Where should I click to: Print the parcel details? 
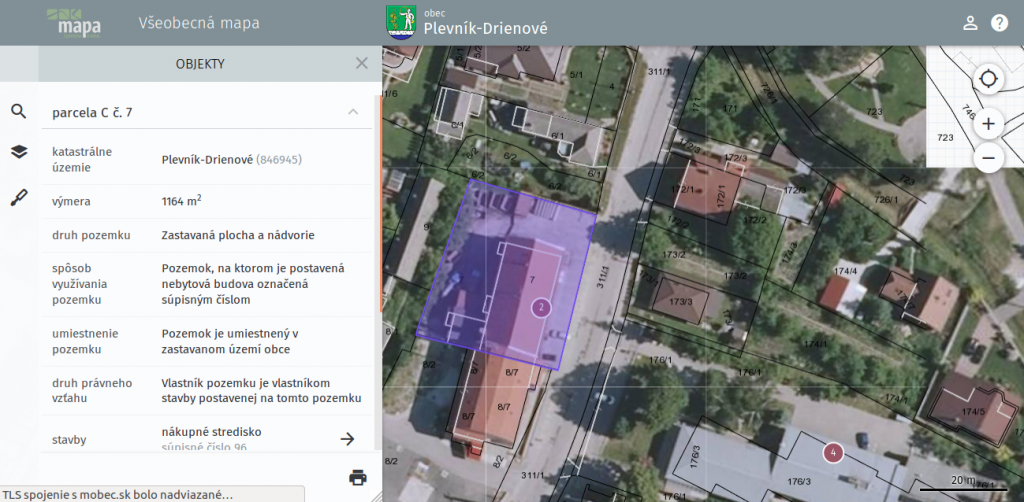pyautogui.click(x=357, y=477)
